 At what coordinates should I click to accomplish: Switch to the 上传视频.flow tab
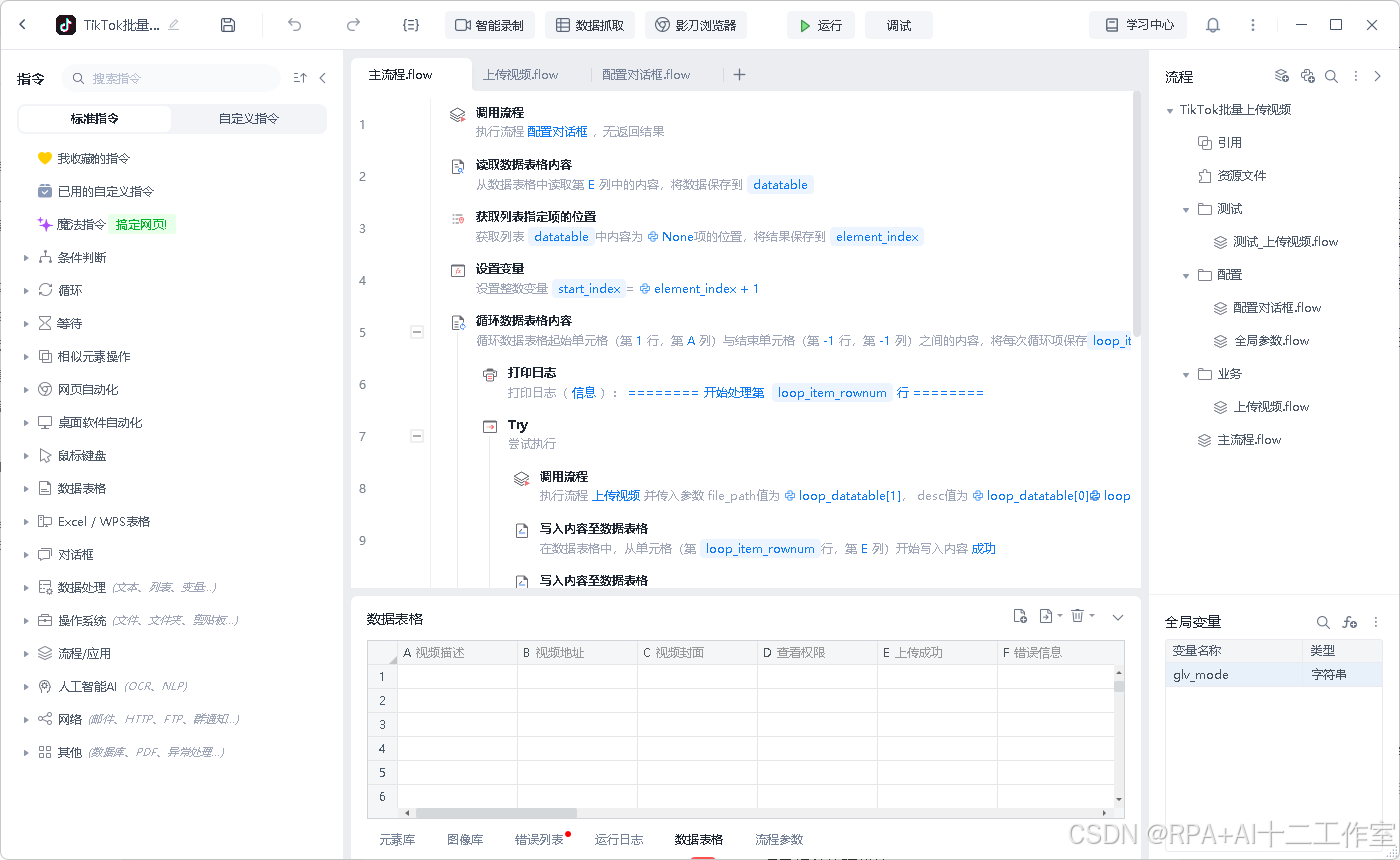520,74
